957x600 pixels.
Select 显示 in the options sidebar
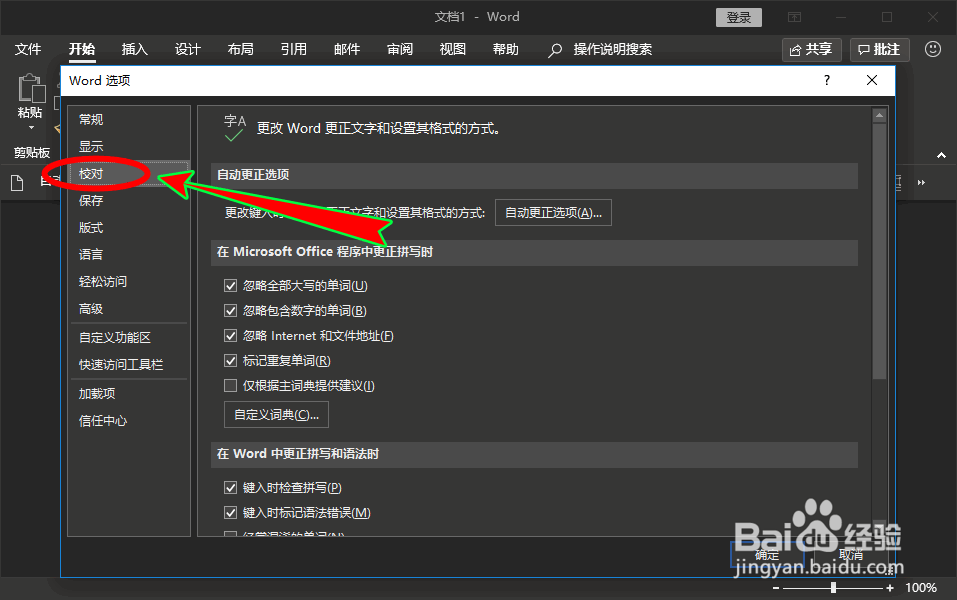coord(129,146)
